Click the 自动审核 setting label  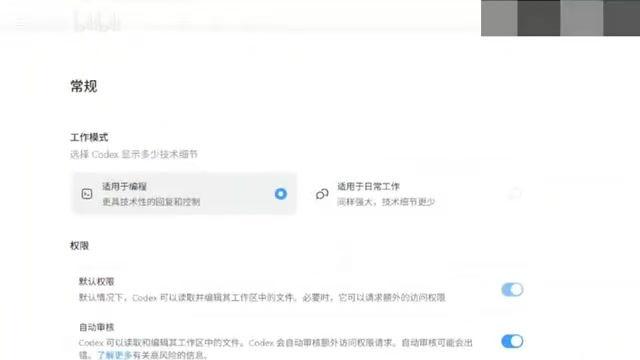96,327
